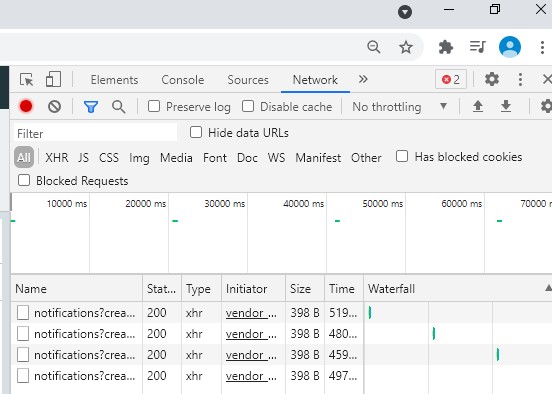
Task: Click the red error count badge
Action: click(x=451, y=80)
